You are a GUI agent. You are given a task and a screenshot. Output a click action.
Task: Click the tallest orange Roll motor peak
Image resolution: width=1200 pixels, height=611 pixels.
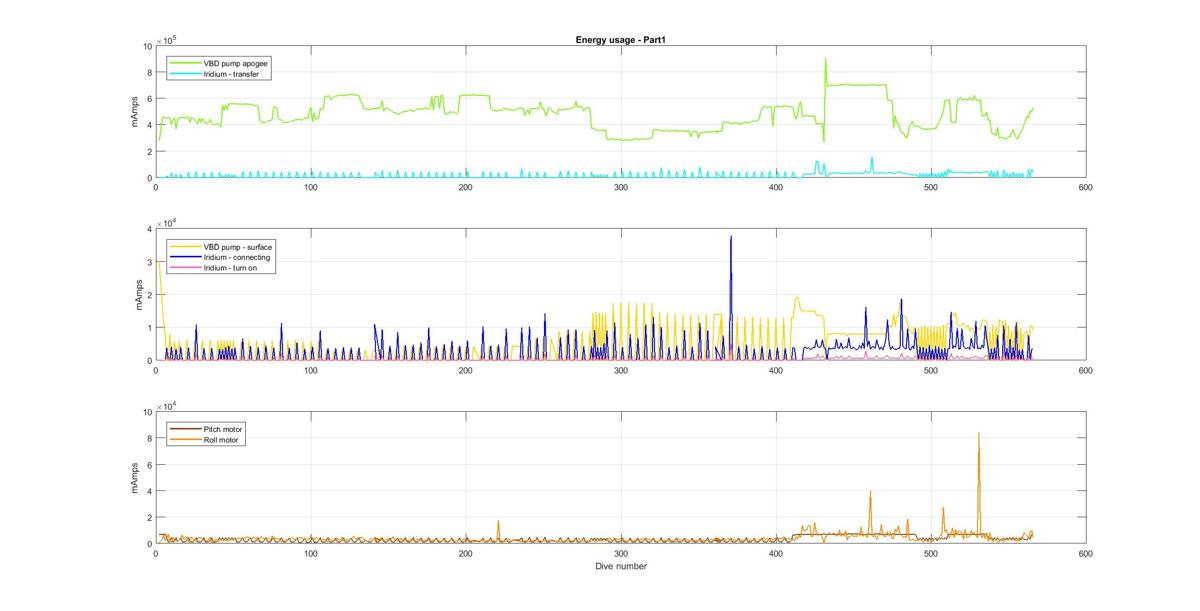click(x=979, y=434)
